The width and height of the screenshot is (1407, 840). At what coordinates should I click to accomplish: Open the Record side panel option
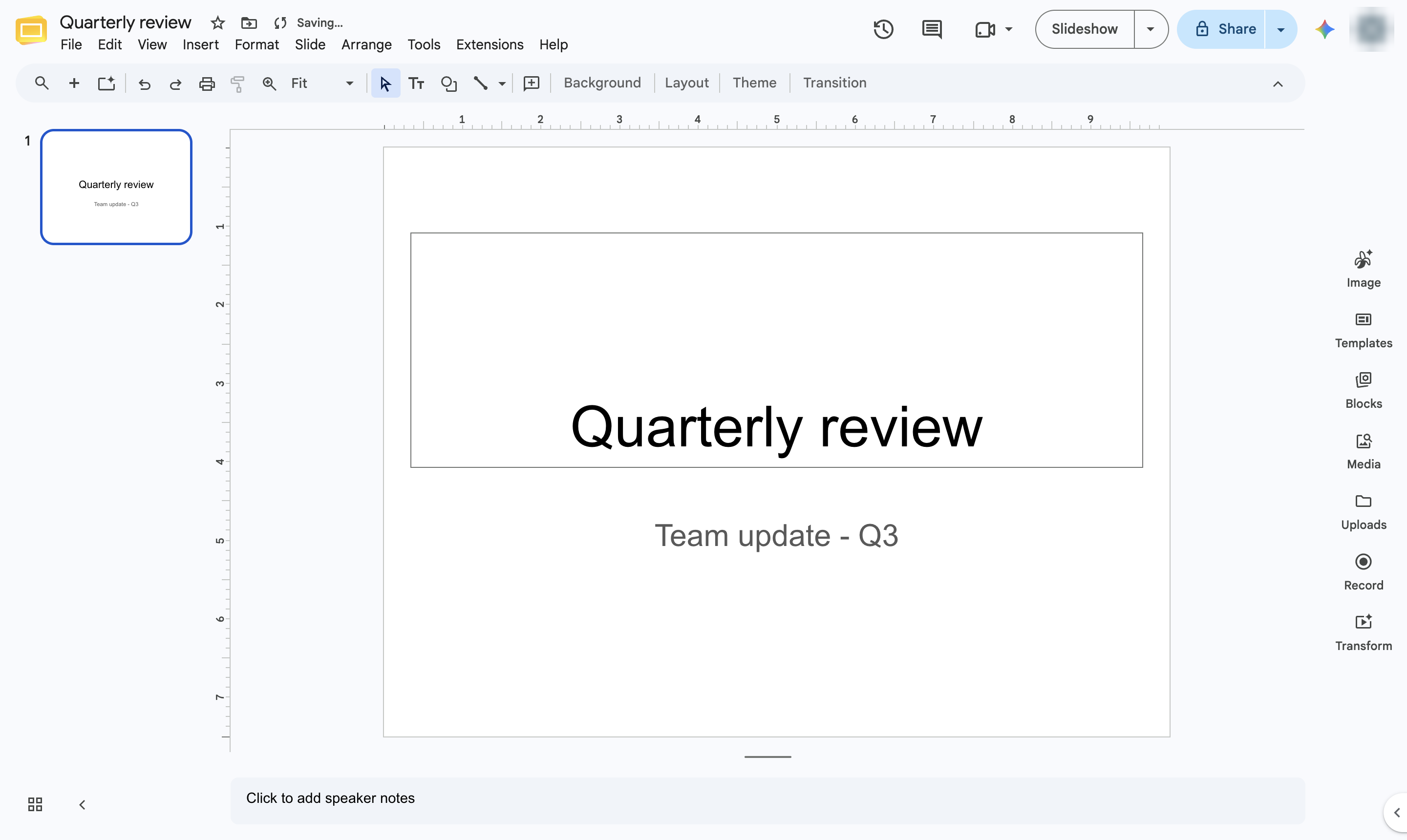coord(1363,572)
